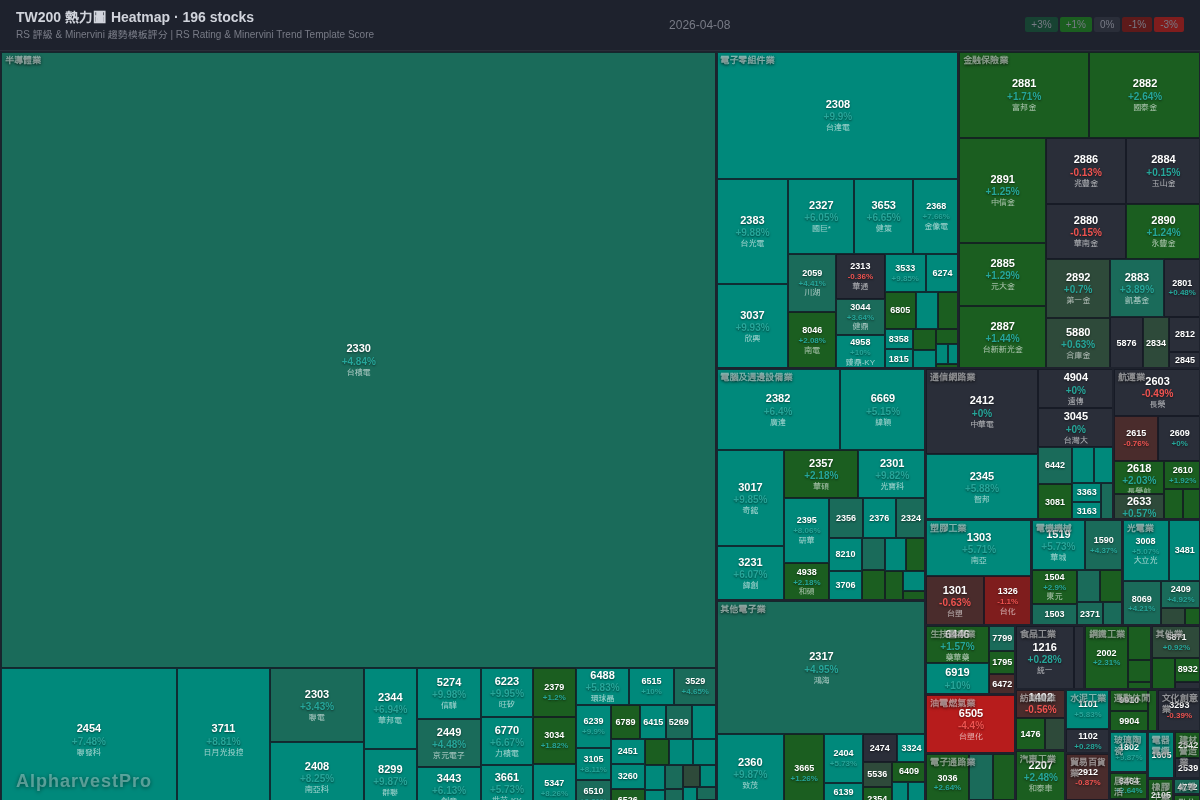The height and width of the screenshot is (800, 1200).
Task: Click the 2317 鴻海 tile
Action: (821, 668)
